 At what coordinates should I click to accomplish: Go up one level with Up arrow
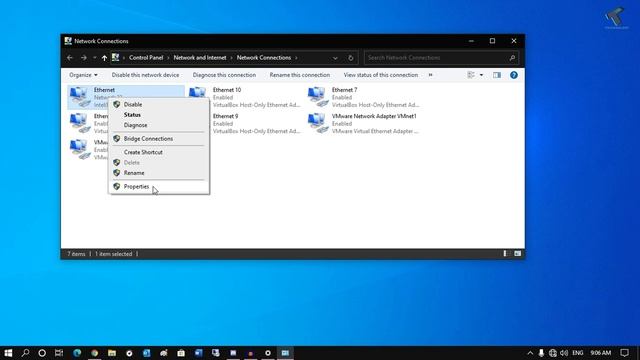click(x=104, y=58)
